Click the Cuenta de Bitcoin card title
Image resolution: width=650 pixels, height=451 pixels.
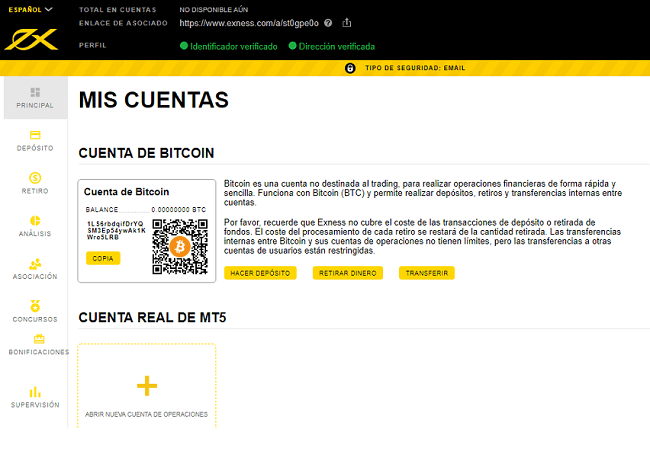pyautogui.click(x=126, y=192)
